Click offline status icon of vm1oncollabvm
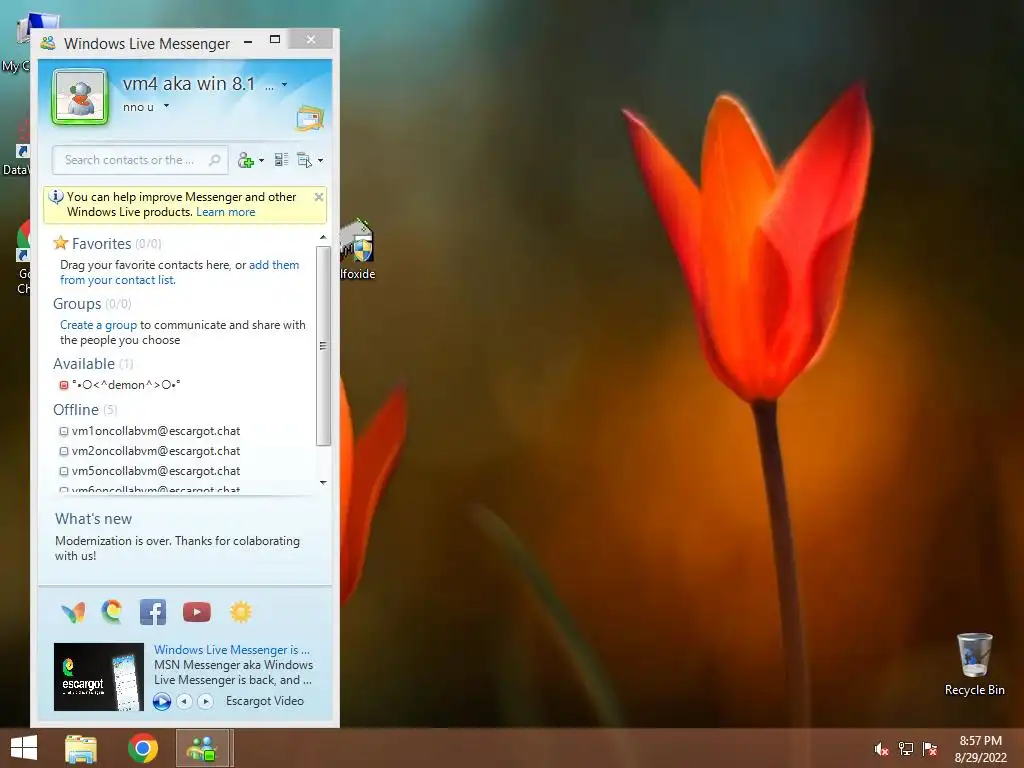Viewport: 1024px width, 768px height. point(64,432)
